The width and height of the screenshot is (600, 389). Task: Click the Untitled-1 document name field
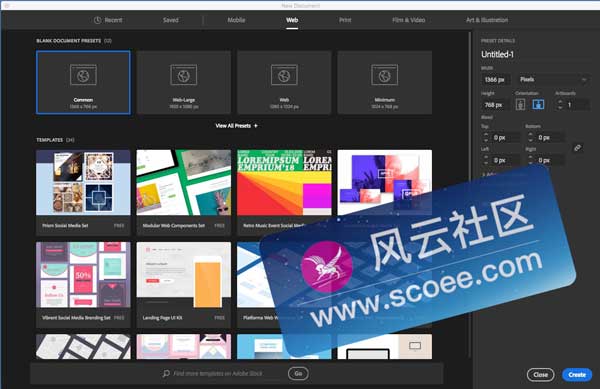click(536, 54)
